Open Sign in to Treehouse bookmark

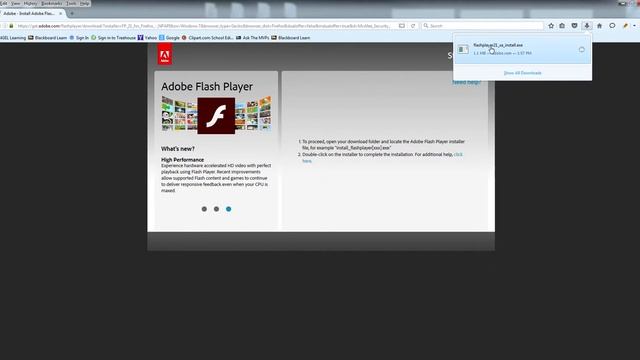[x=113, y=38]
